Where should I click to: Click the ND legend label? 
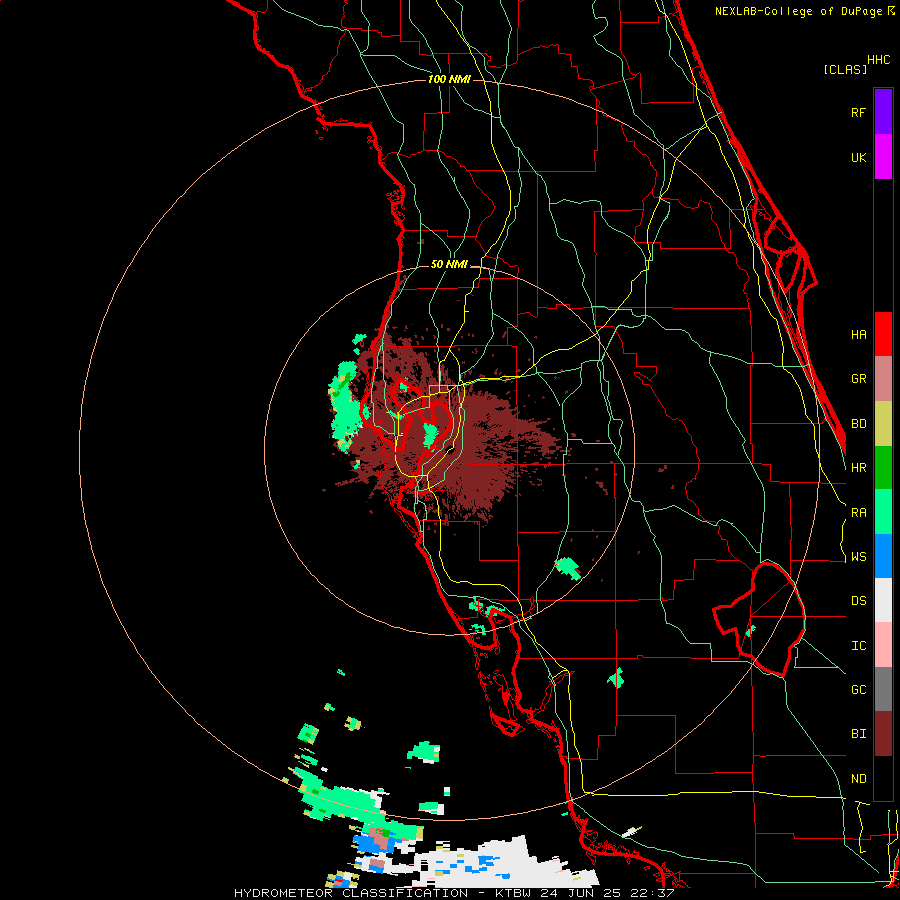[858, 779]
